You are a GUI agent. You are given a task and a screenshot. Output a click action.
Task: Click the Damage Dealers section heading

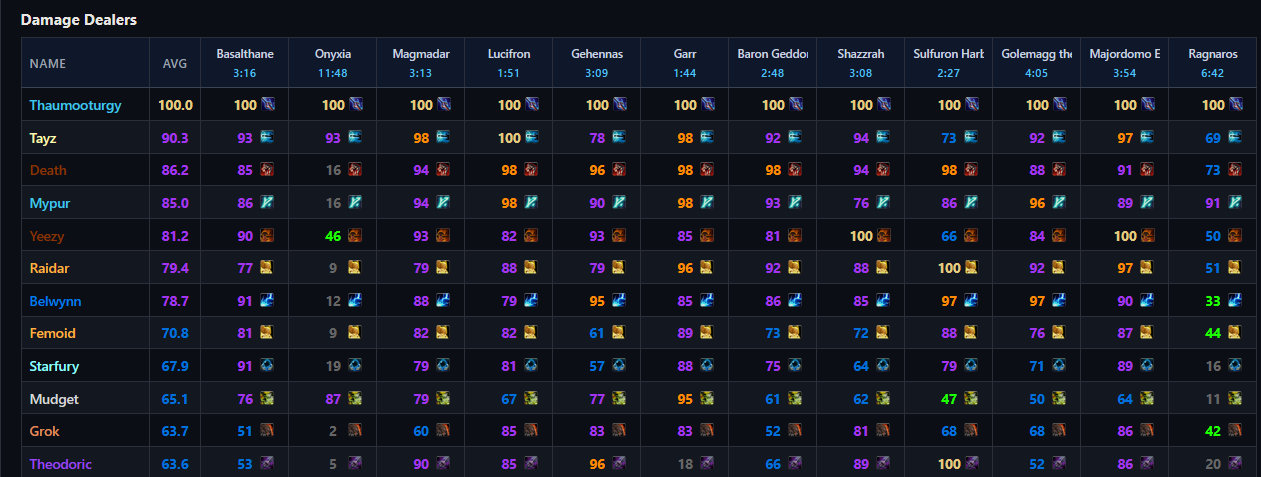(x=79, y=19)
